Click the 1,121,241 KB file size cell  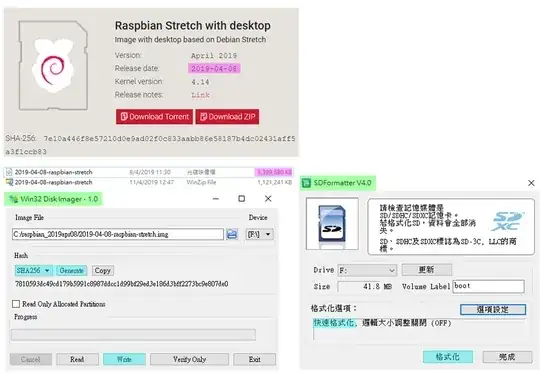[274, 182]
